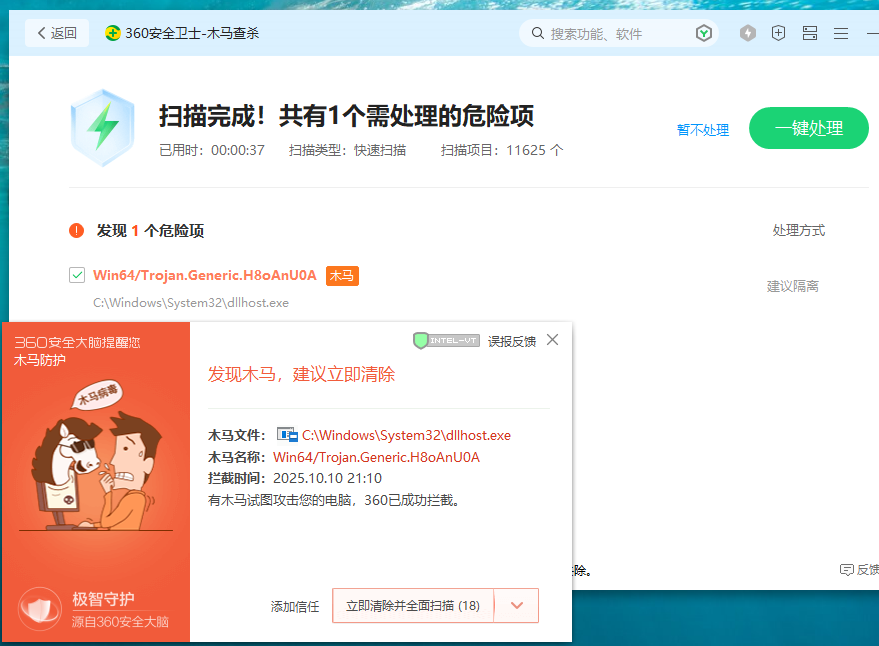879x646 pixels.
Task: Click the 极智守护 shield logo
Action: click(x=39, y=609)
